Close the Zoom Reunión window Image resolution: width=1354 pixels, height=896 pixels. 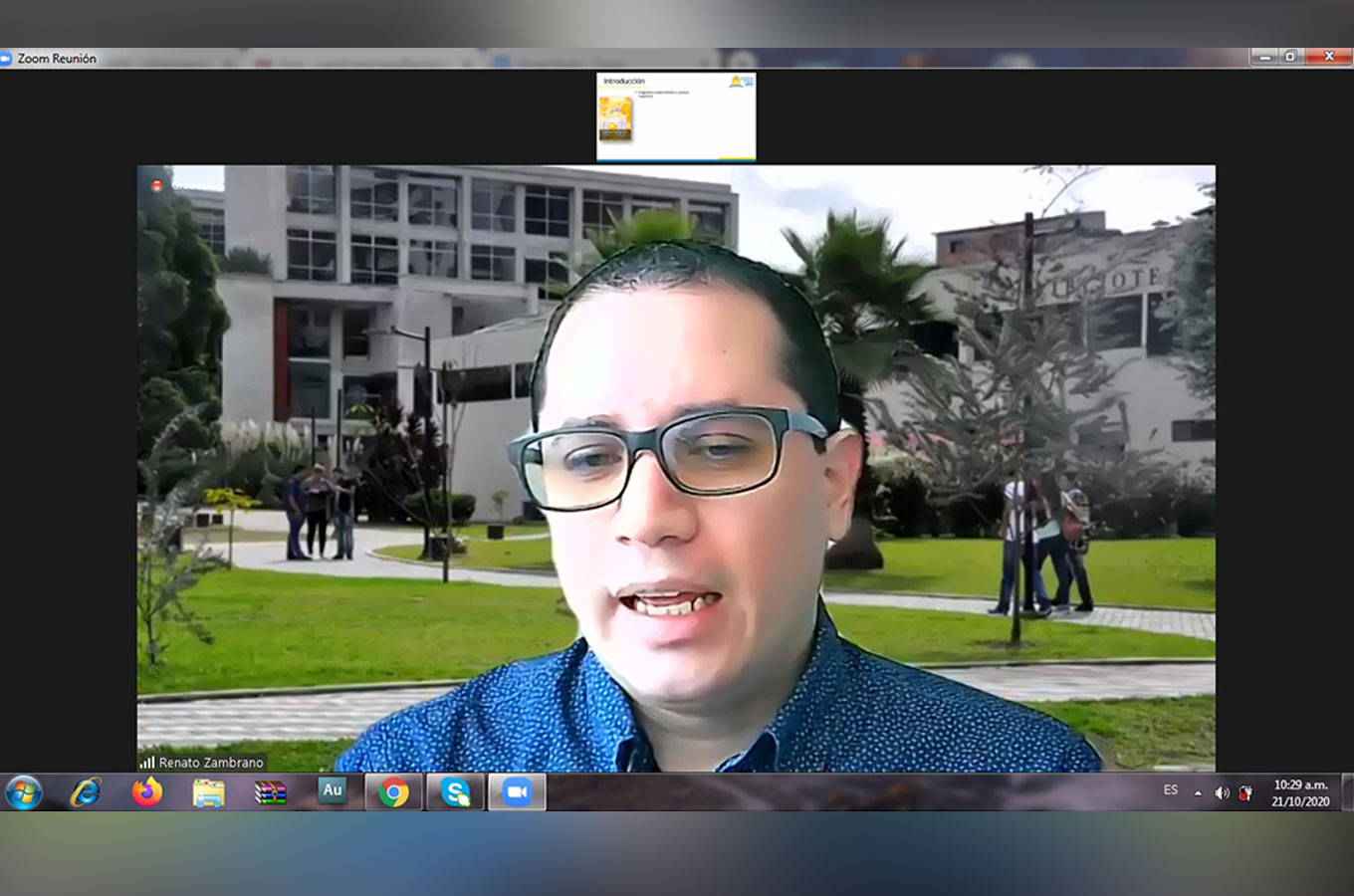click(x=1328, y=58)
